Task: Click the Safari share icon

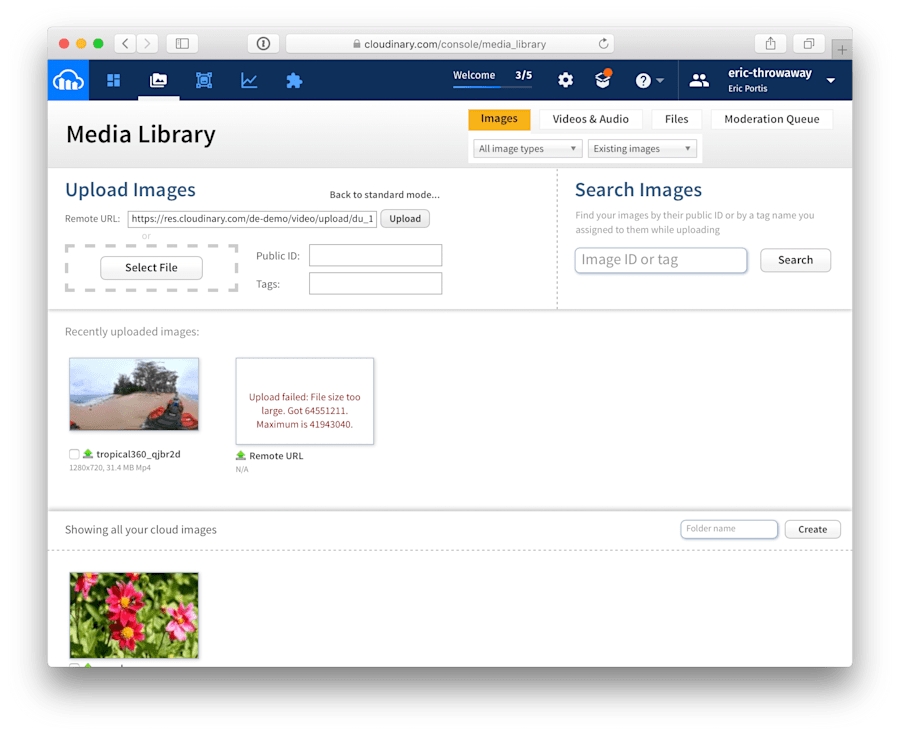Action: 770,43
